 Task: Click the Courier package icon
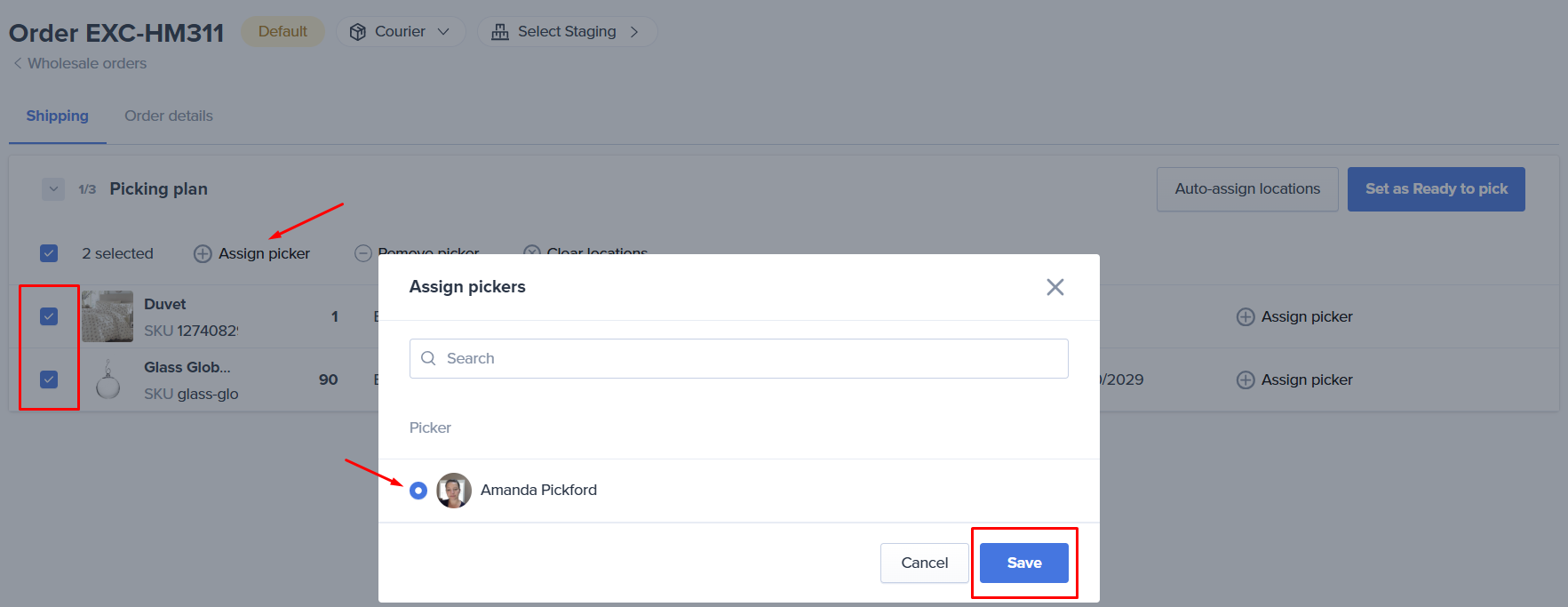point(358,32)
